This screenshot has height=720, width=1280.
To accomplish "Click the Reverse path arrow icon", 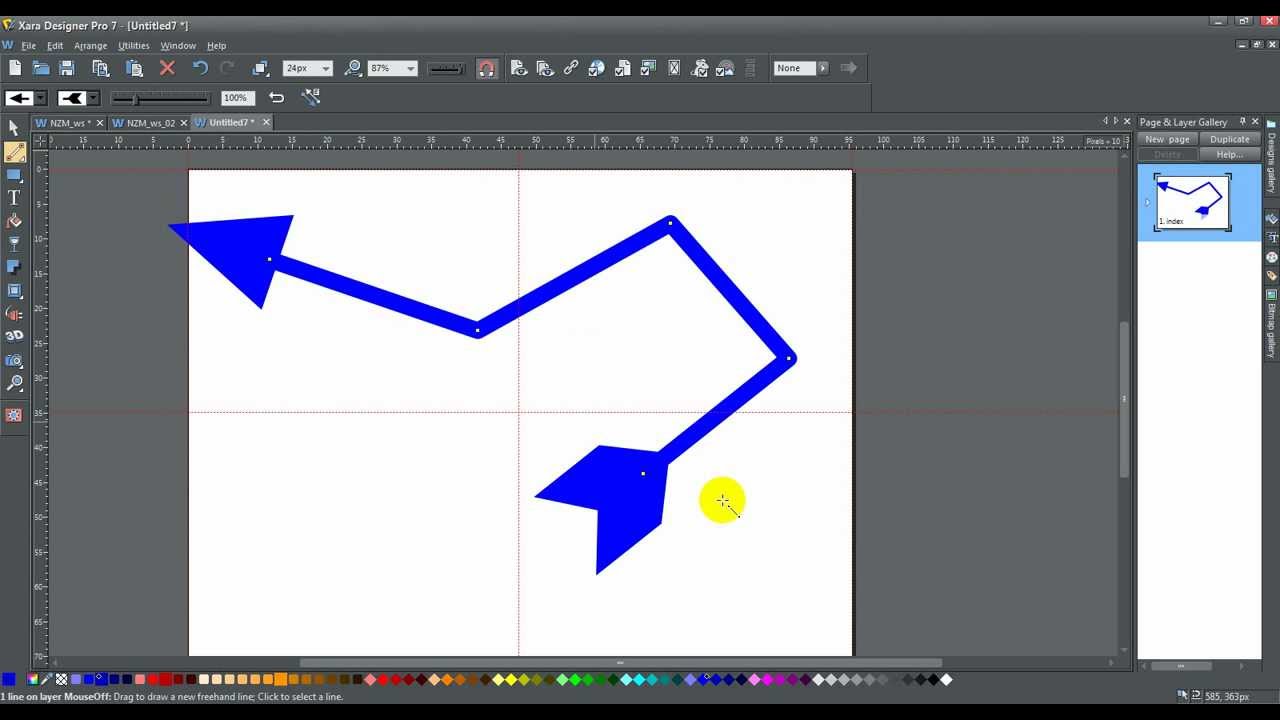I will point(277,97).
